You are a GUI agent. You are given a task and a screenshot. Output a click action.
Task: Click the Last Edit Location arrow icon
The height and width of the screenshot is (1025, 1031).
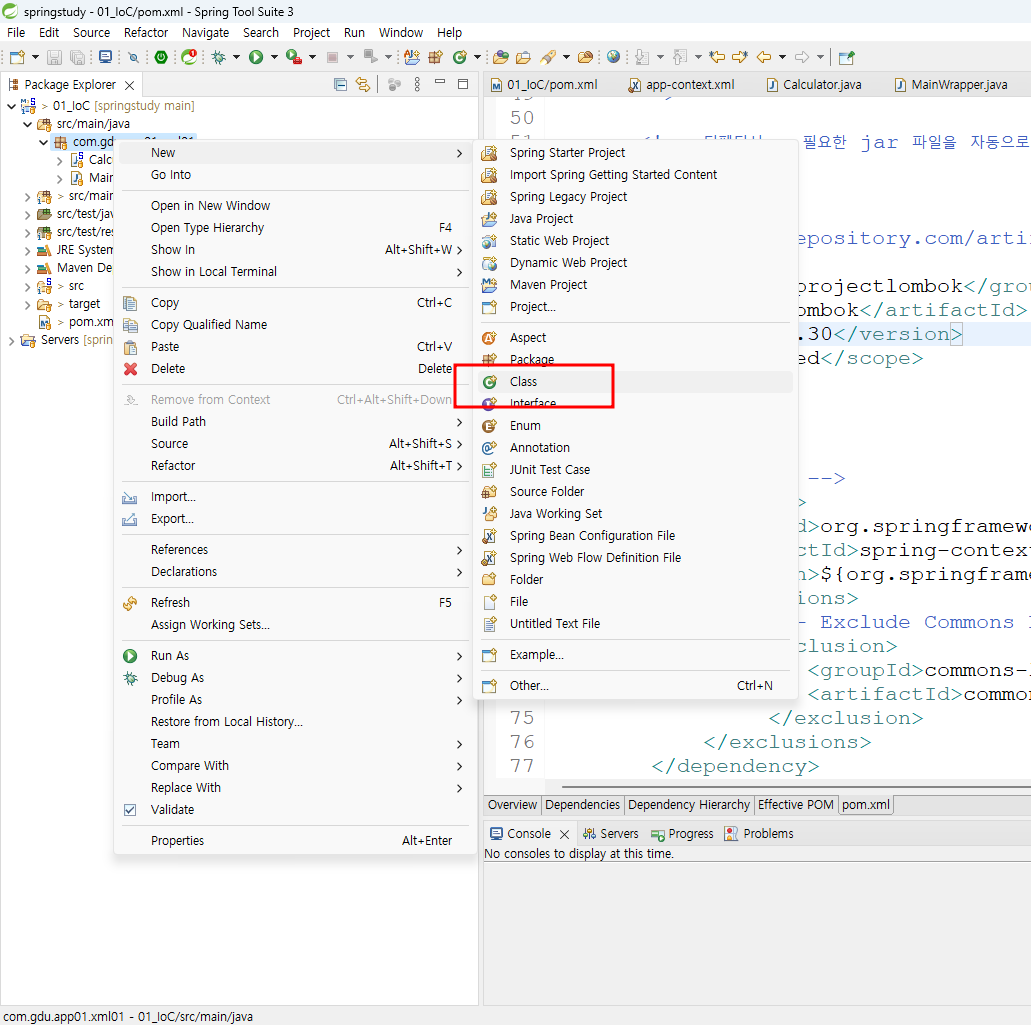(x=717, y=57)
